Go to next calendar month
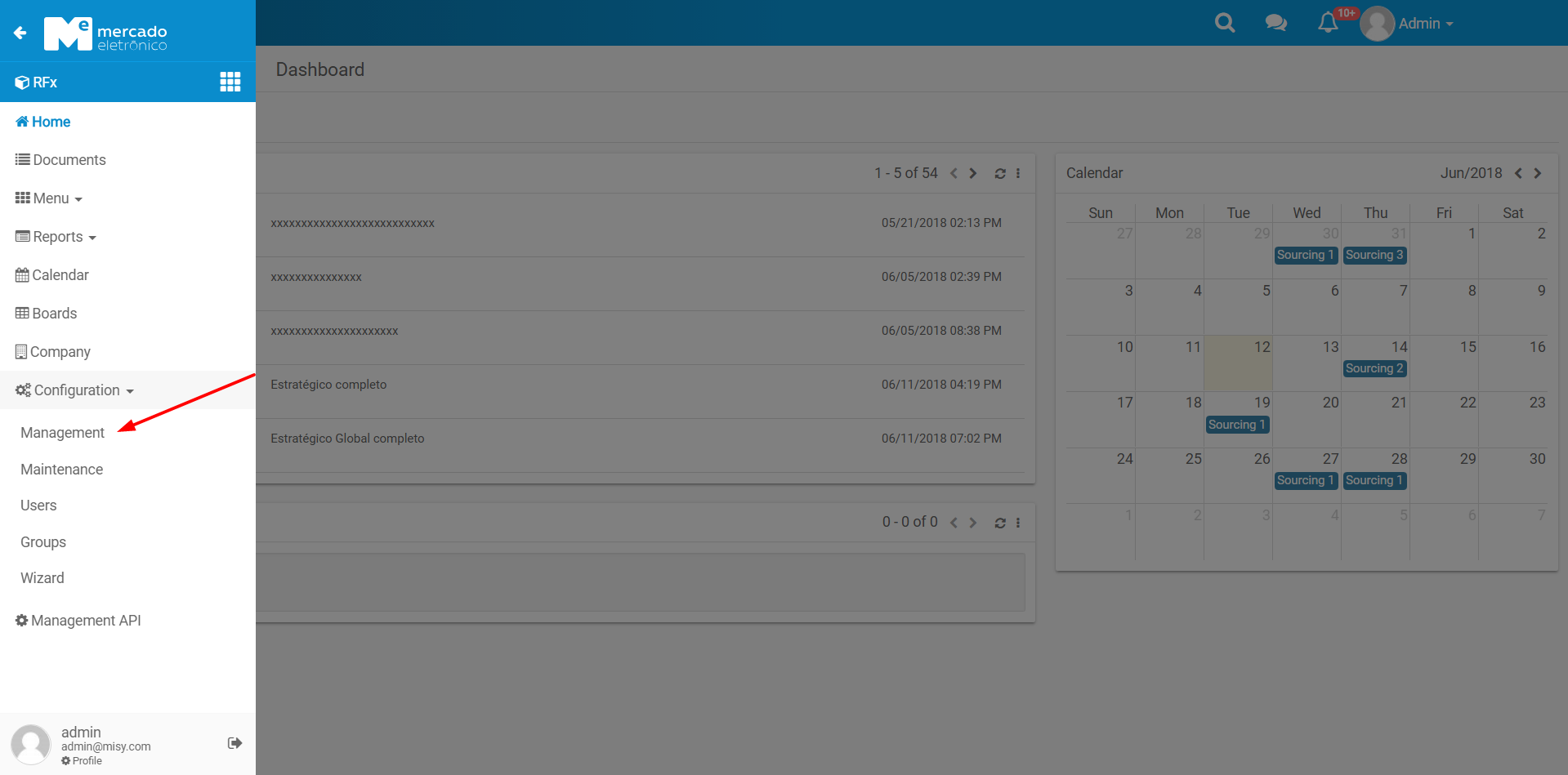The width and height of the screenshot is (1568, 775). coord(1538,173)
